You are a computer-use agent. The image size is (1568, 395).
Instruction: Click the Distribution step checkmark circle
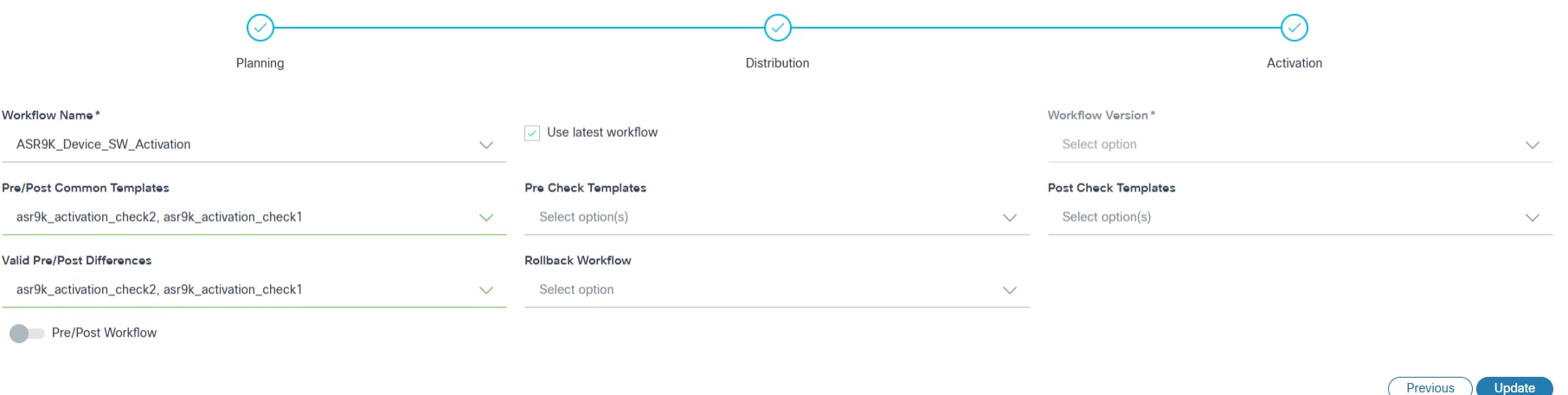pyautogui.click(x=777, y=28)
